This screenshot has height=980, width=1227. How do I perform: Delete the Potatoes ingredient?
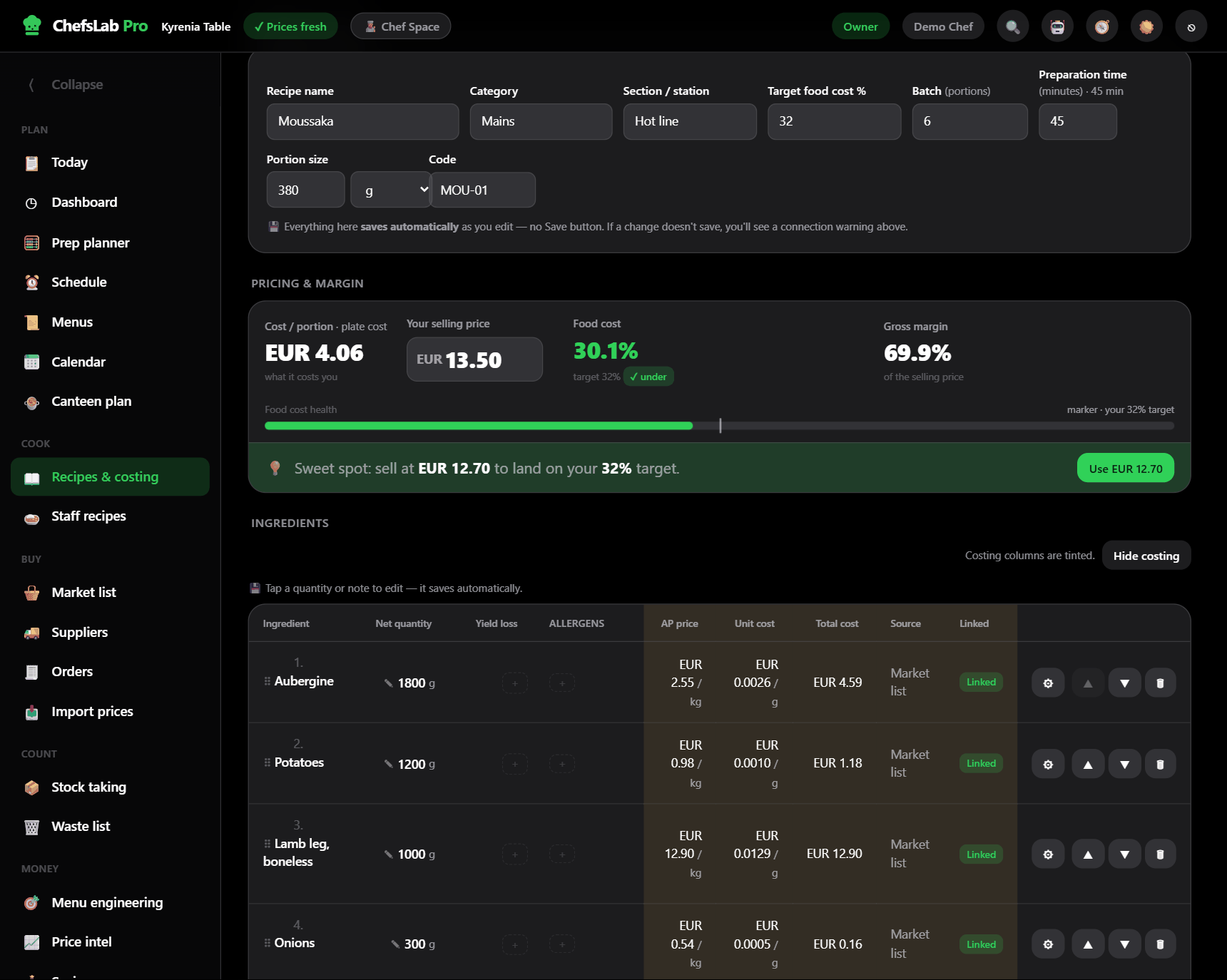pyautogui.click(x=1160, y=764)
